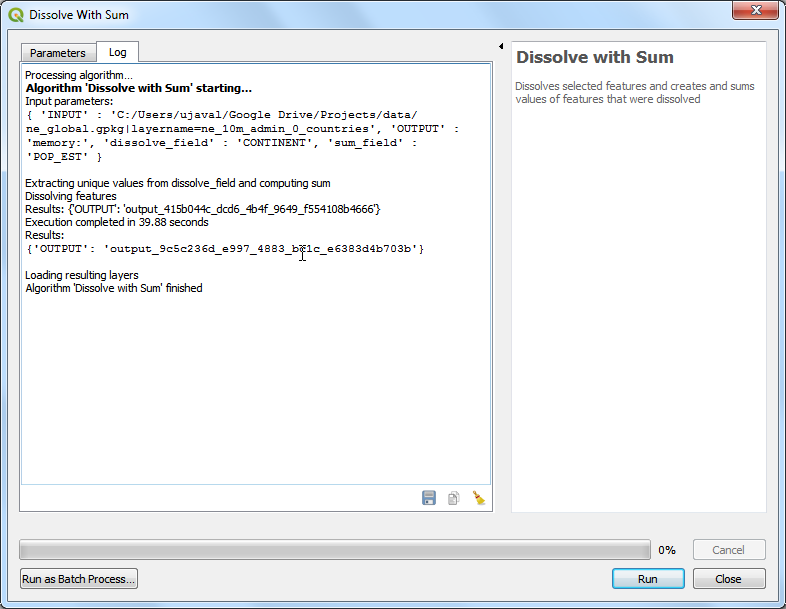Clear the log with broom icon
Image resolution: width=786 pixels, height=609 pixels.
[x=478, y=498]
